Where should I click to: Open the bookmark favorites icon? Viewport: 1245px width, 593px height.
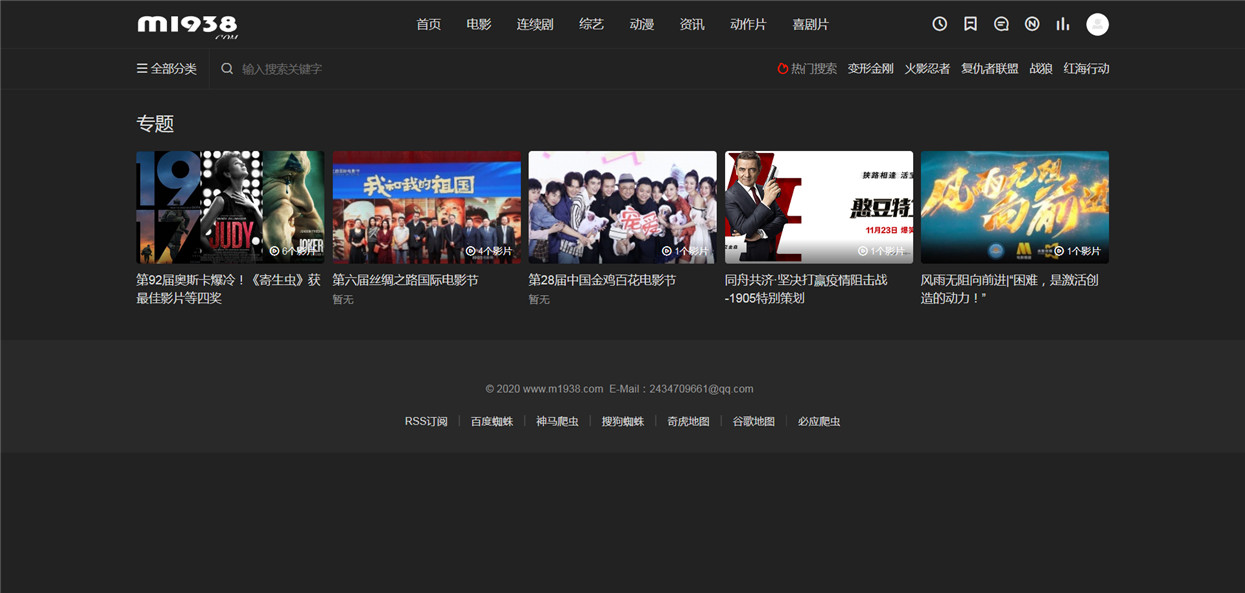tap(970, 24)
